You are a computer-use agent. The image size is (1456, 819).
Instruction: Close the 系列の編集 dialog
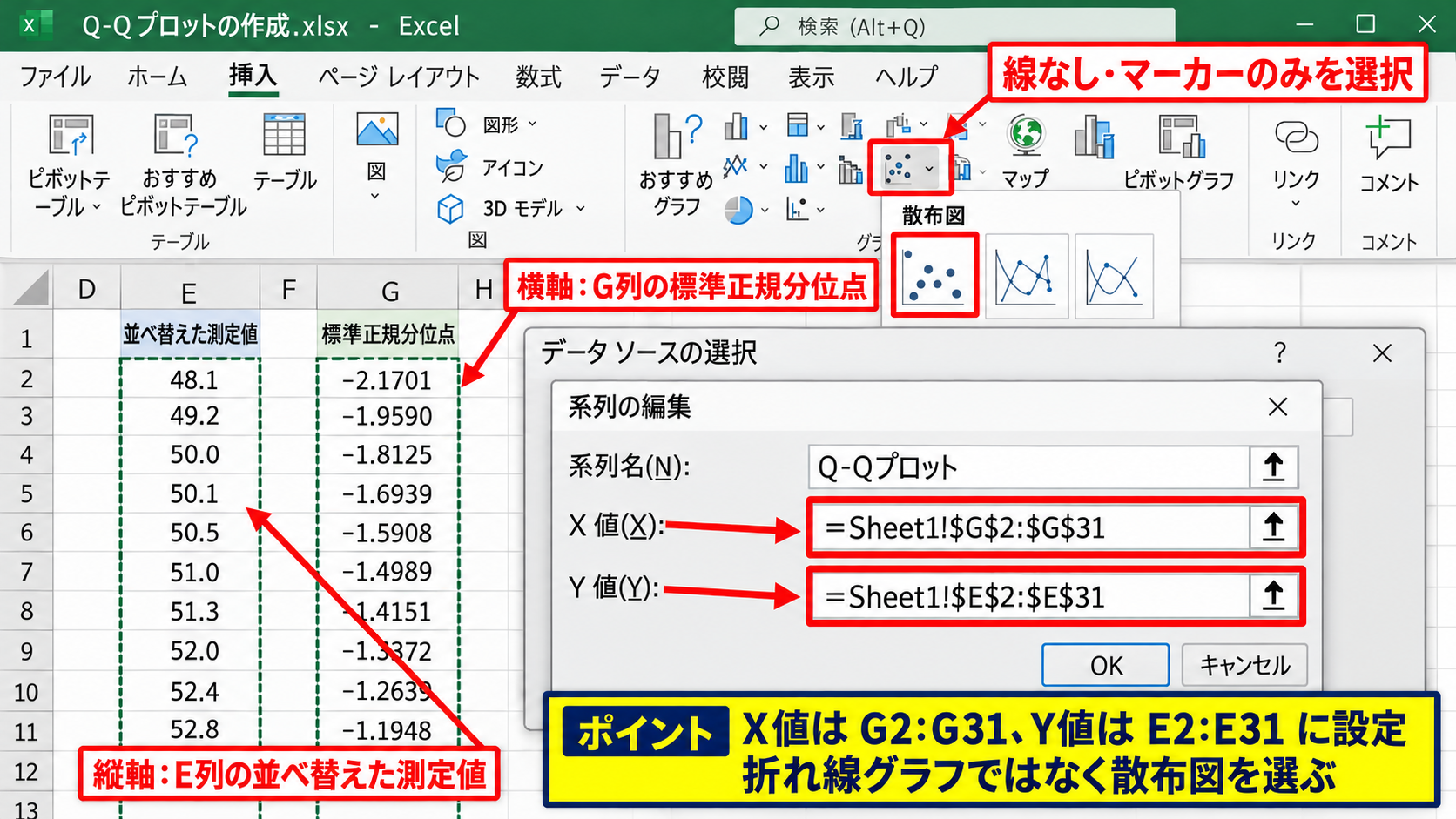tap(1277, 406)
